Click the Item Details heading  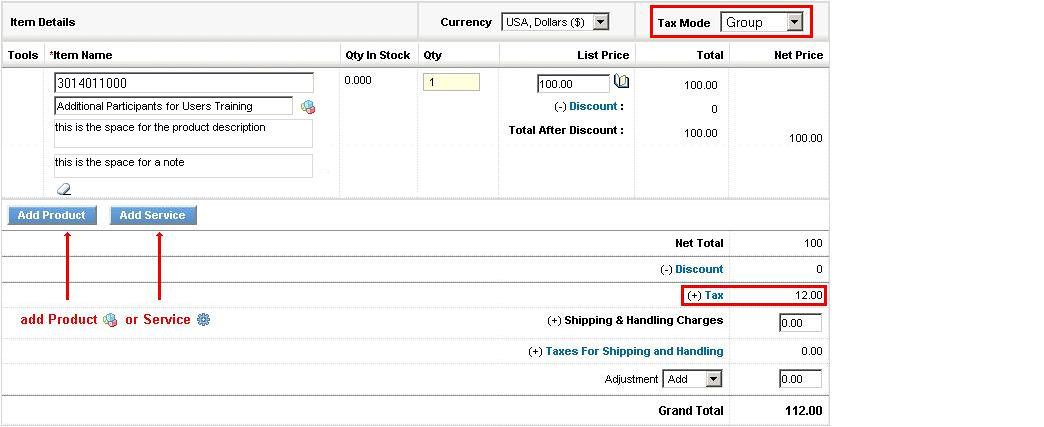(43, 22)
